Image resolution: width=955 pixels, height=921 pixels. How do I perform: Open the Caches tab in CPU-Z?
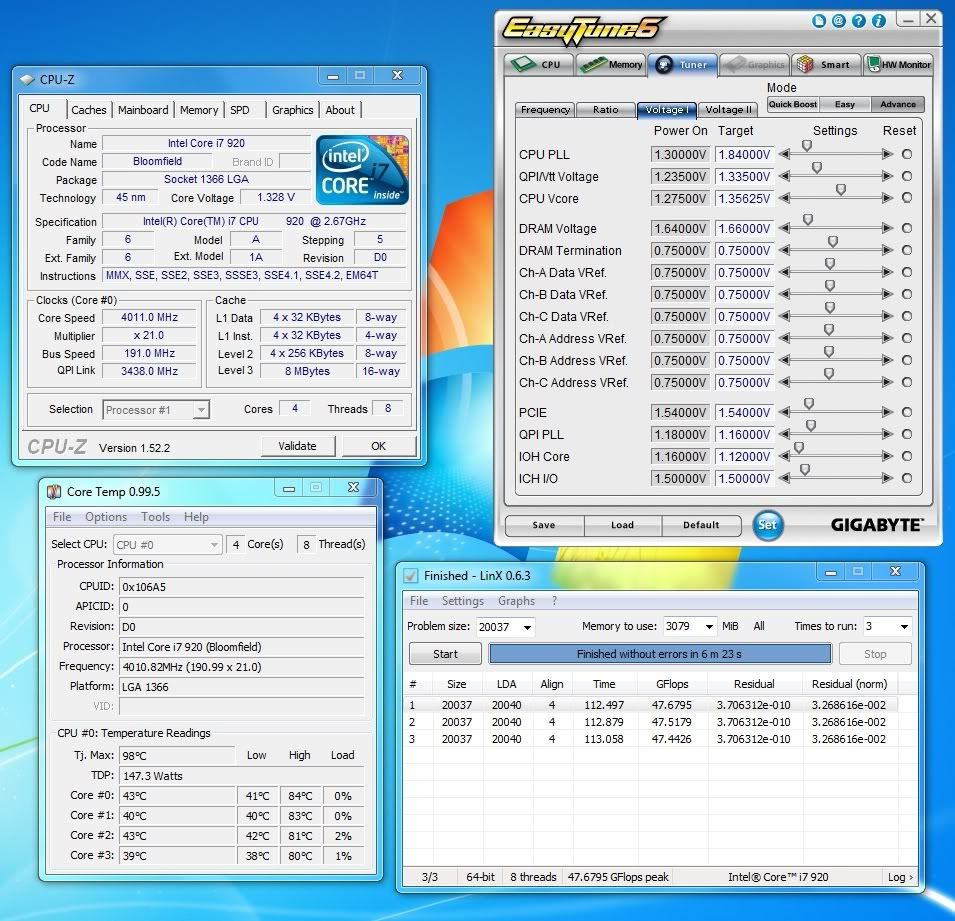click(88, 110)
